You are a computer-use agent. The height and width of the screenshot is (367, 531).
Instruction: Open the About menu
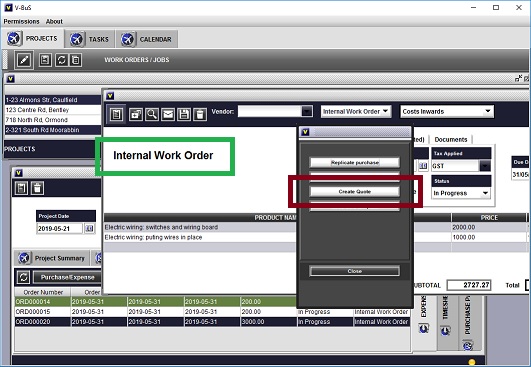pos(54,21)
